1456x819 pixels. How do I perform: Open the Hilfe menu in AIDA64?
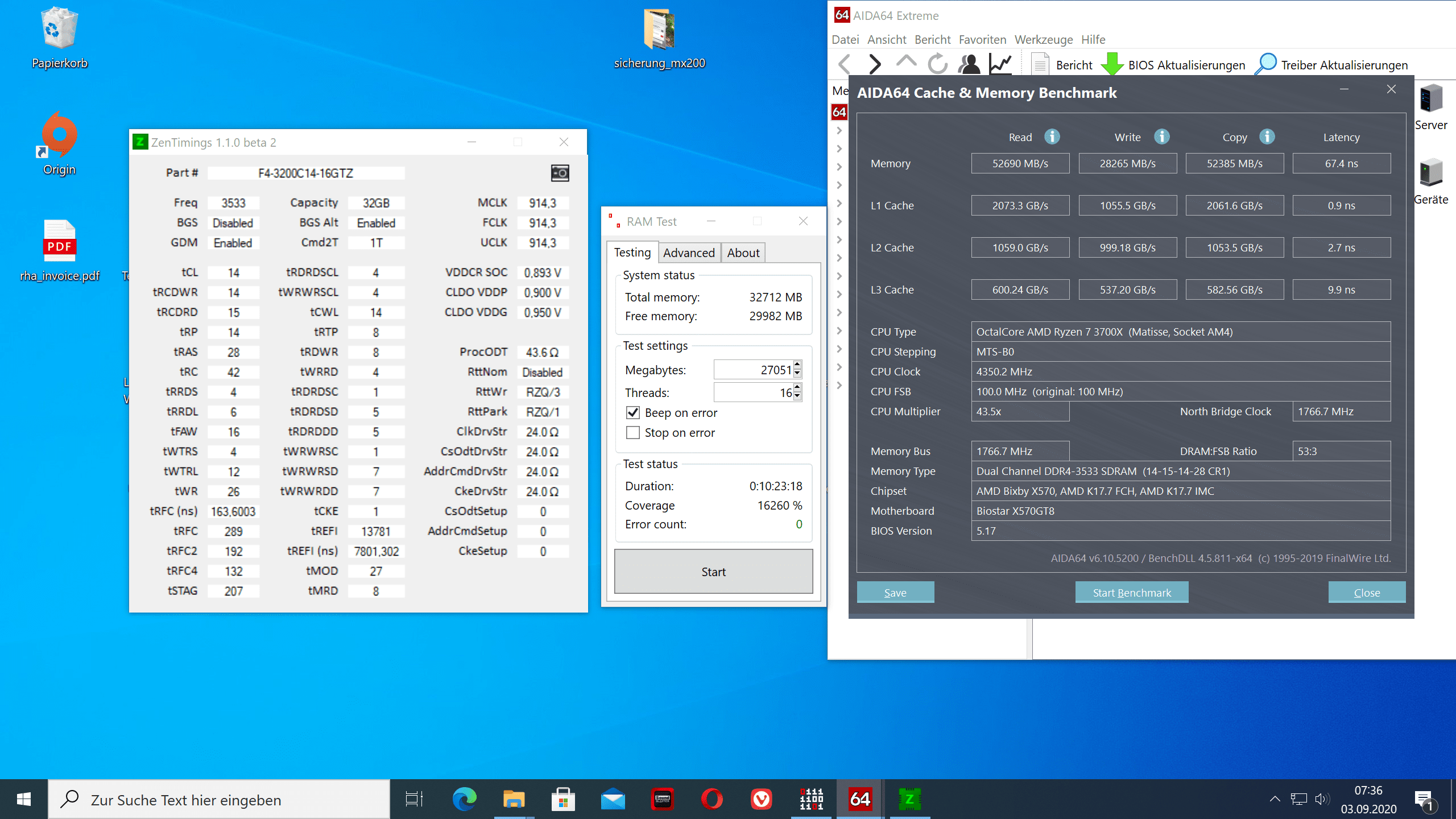coord(1093,40)
